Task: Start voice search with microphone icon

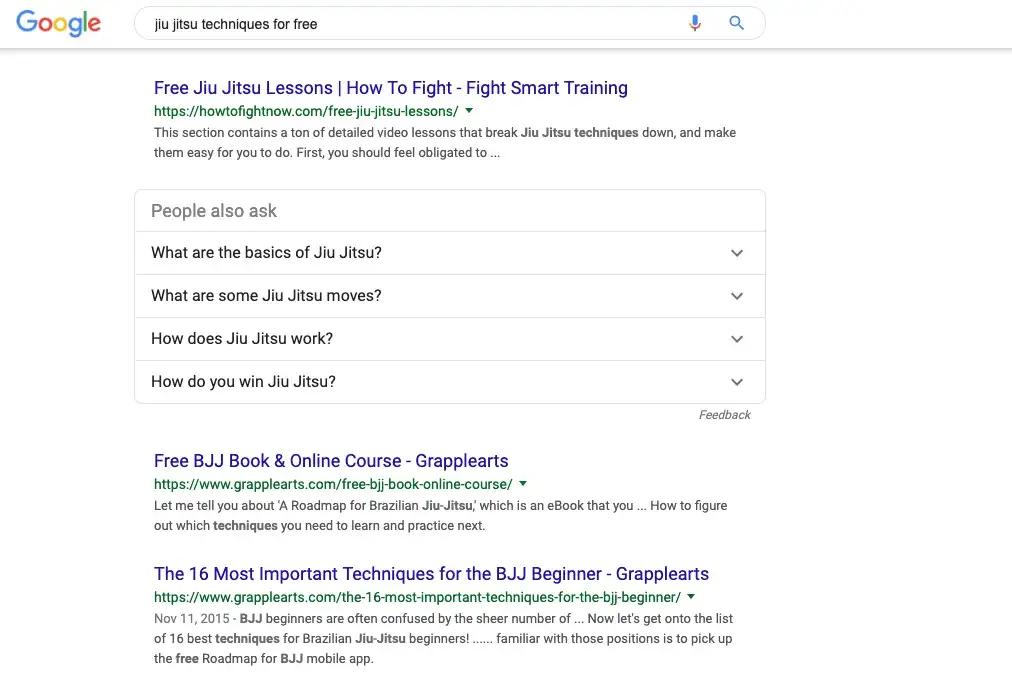Action: (694, 23)
